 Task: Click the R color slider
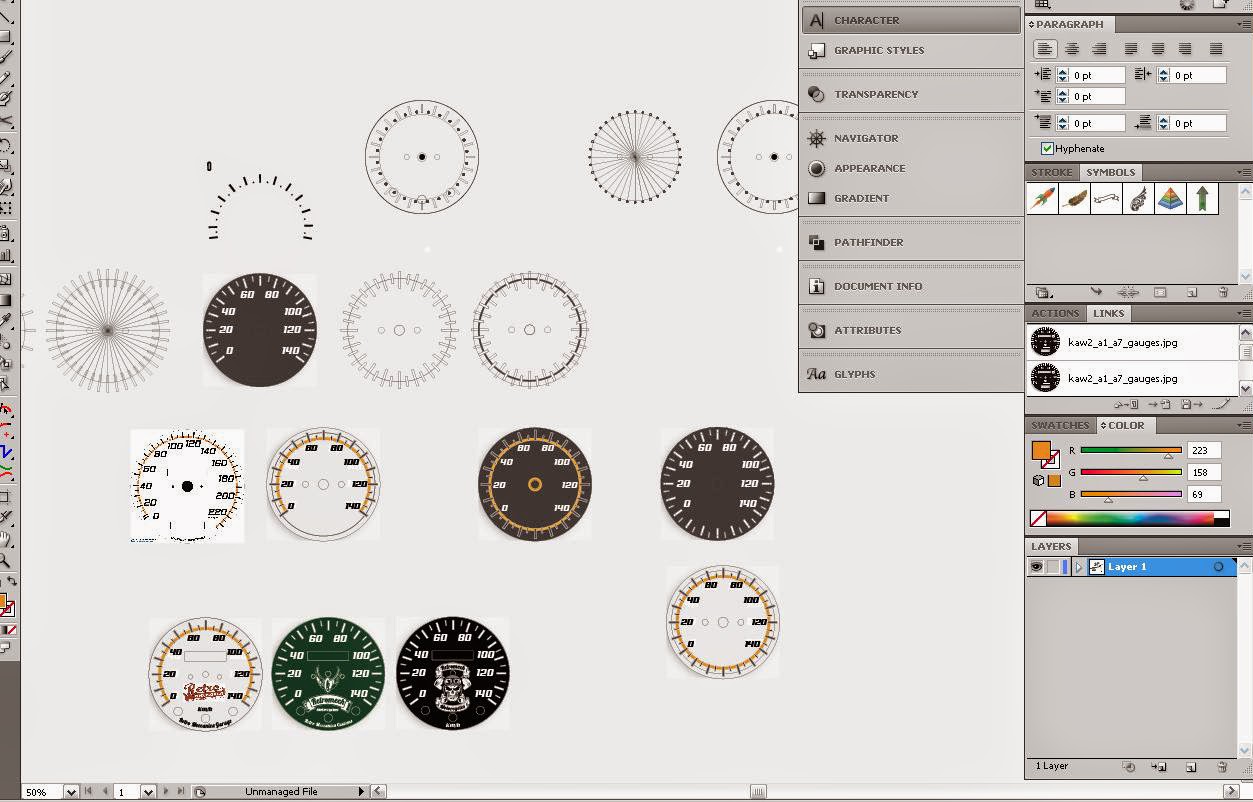tap(1130, 451)
